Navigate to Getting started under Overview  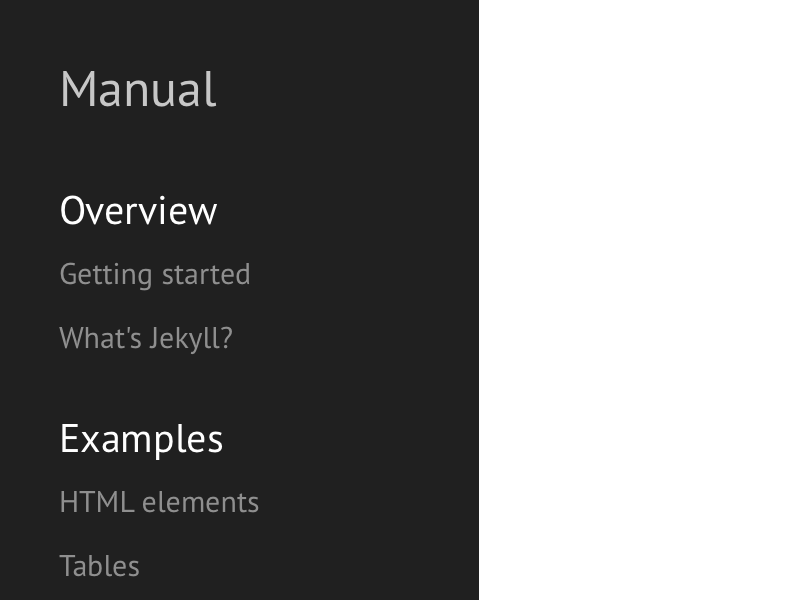tap(155, 274)
